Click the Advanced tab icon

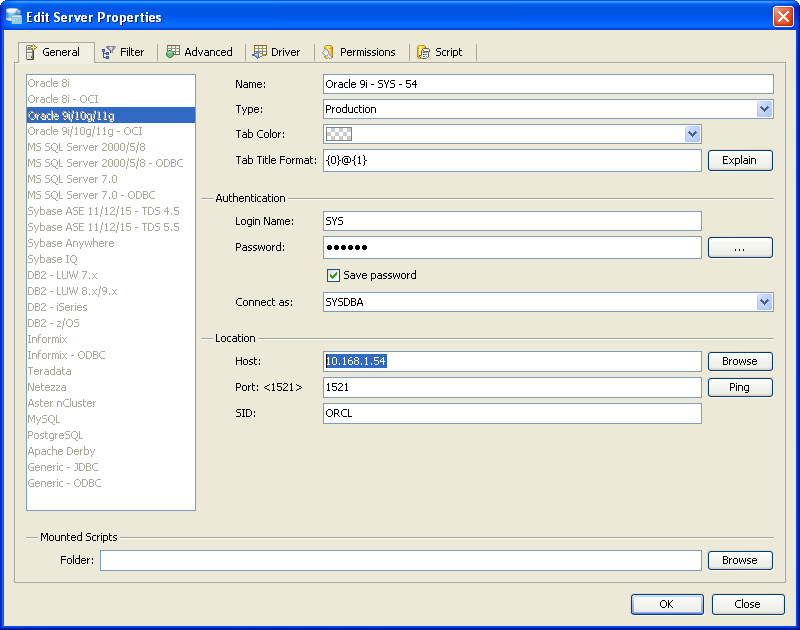coord(173,52)
